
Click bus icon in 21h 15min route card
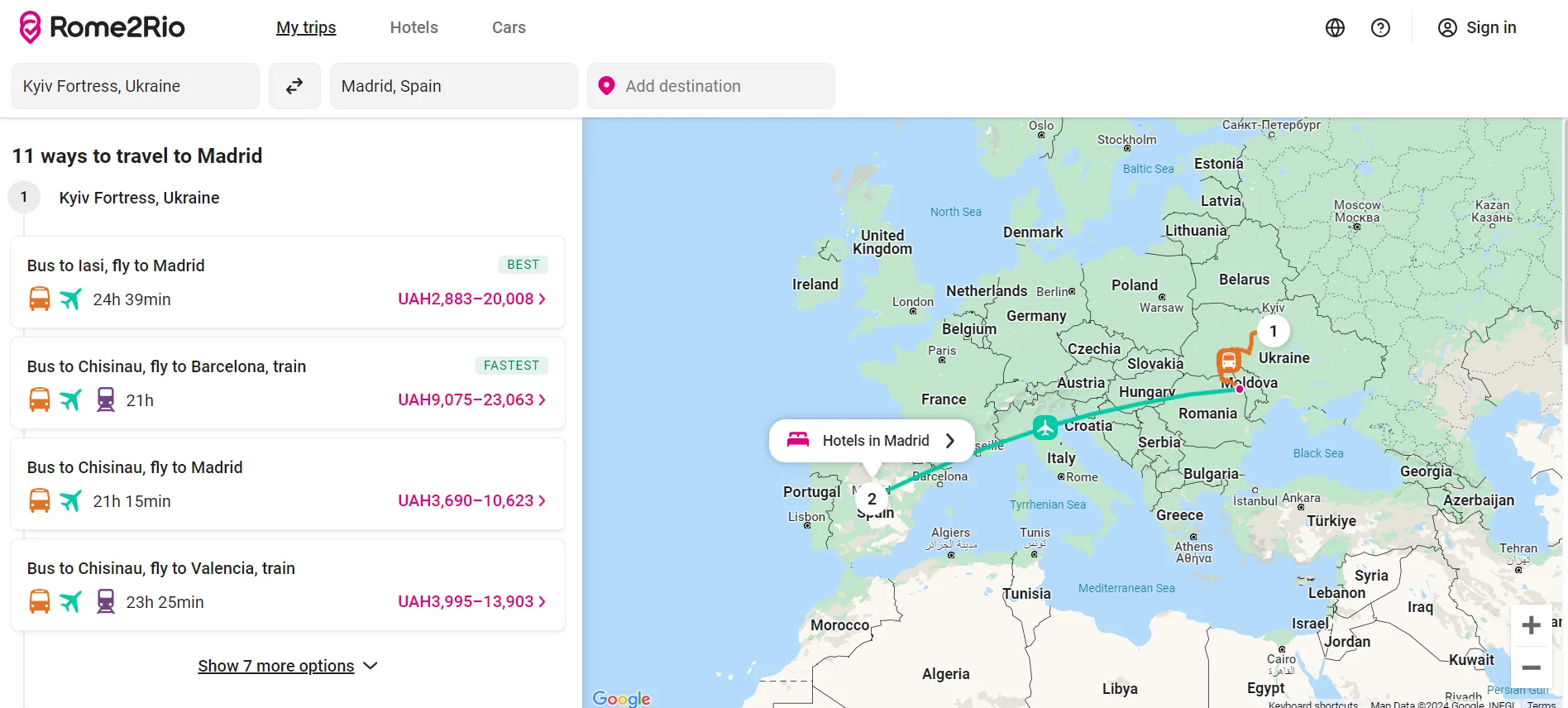pos(40,500)
